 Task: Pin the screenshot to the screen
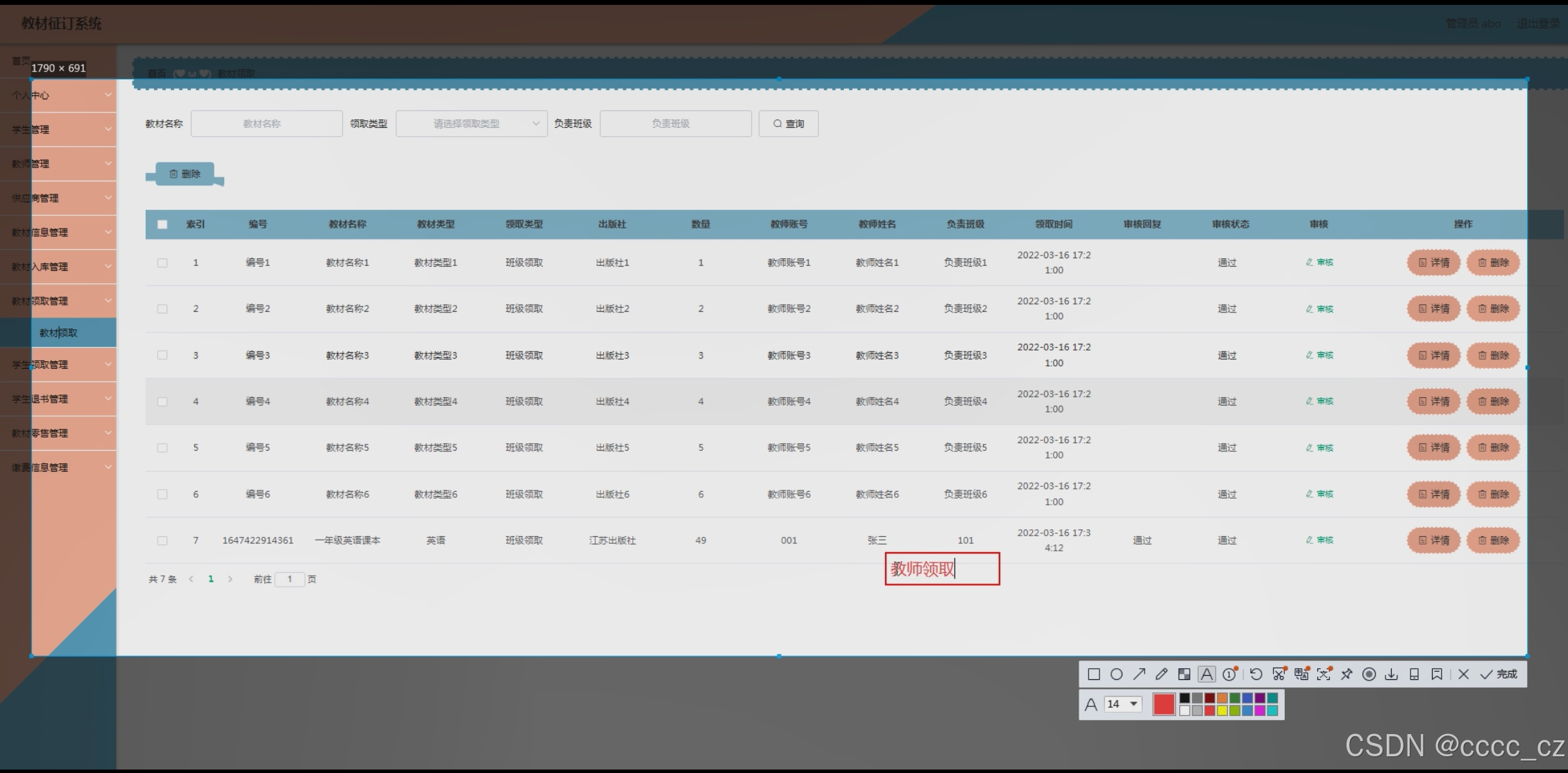click(1347, 674)
